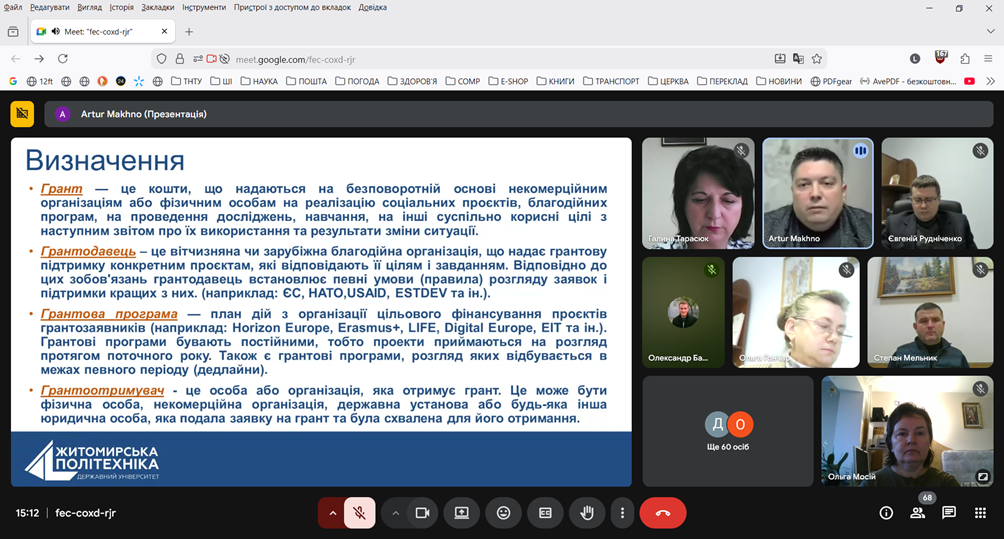
Task: Leave the call with red button
Action: click(x=662, y=513)
